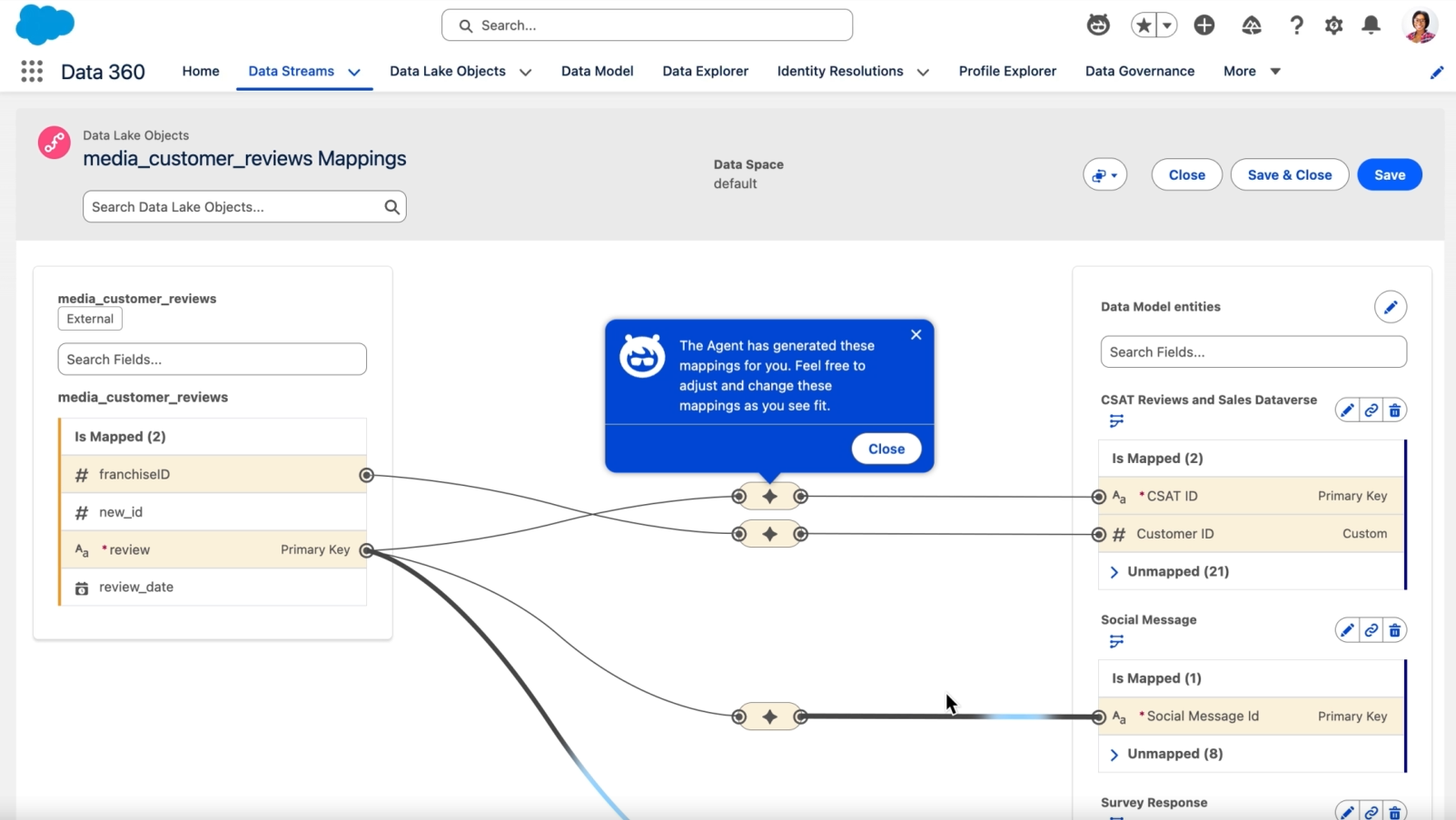
Task: Select the Customer ID Custom row
Action: point(1251,534)
